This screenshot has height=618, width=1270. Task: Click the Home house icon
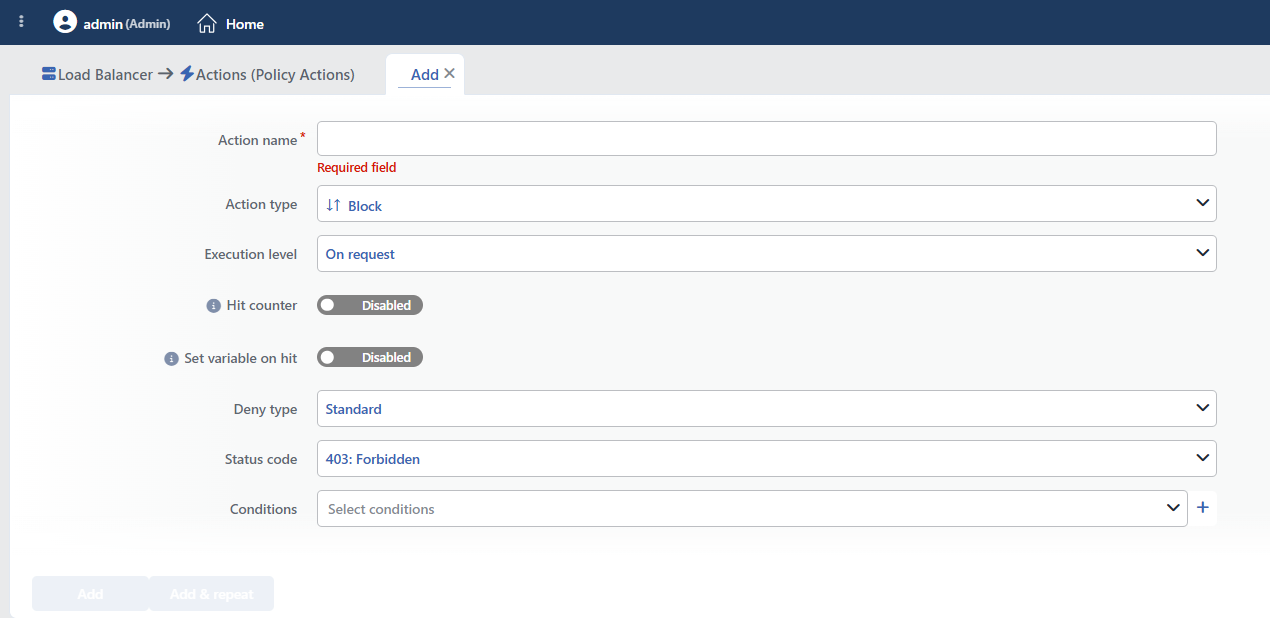[207, 23]
